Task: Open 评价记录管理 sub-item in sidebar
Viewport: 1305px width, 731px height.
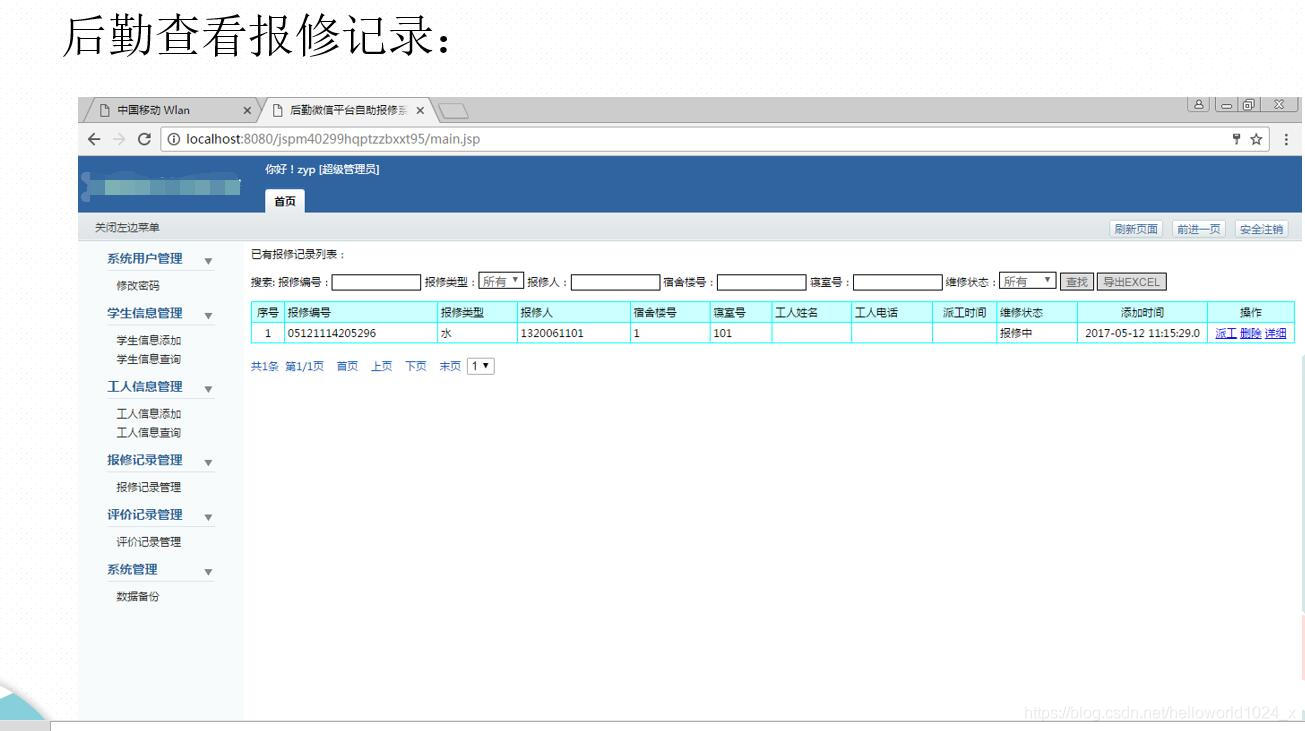Action: click(149, 542)
